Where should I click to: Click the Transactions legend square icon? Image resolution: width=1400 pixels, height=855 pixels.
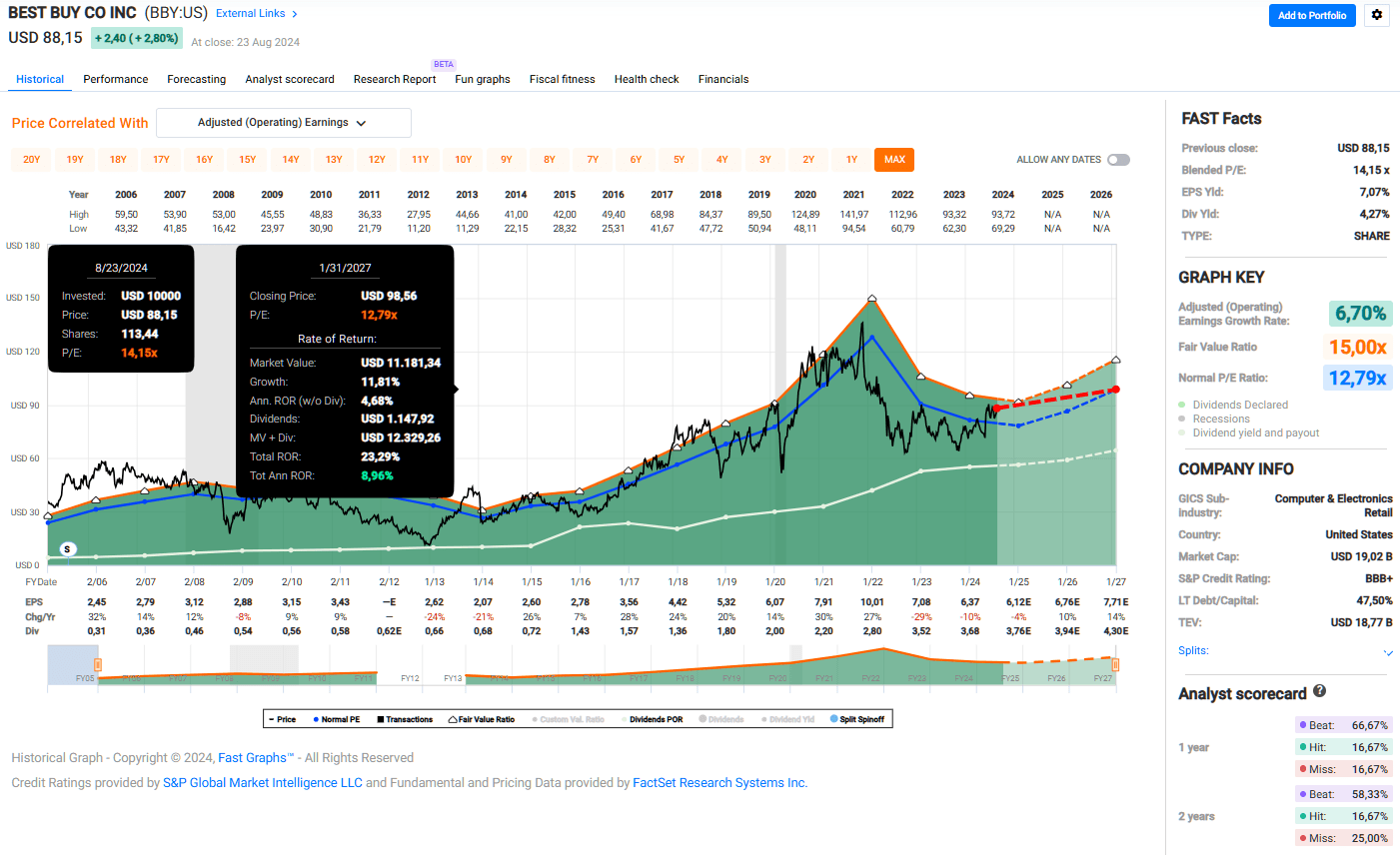tap(381, 719)
